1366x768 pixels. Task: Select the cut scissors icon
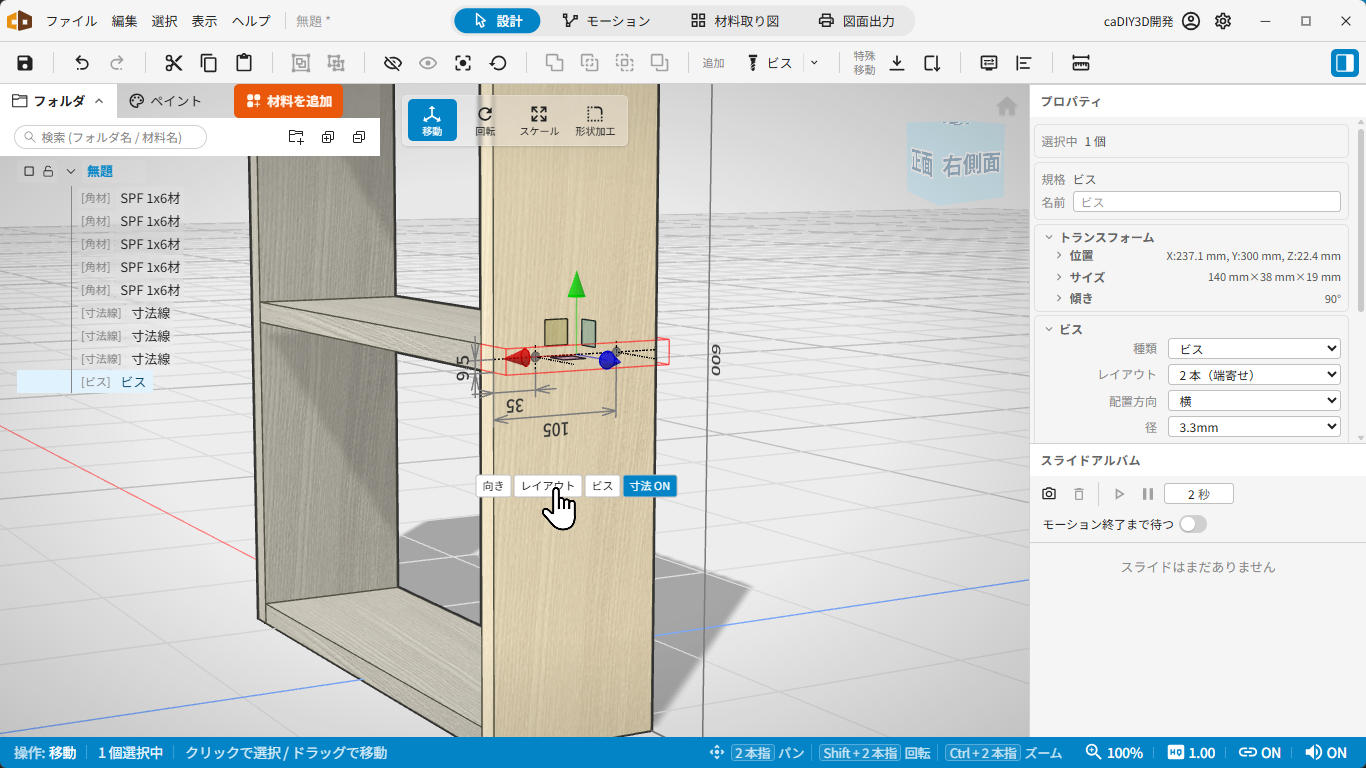174,63
